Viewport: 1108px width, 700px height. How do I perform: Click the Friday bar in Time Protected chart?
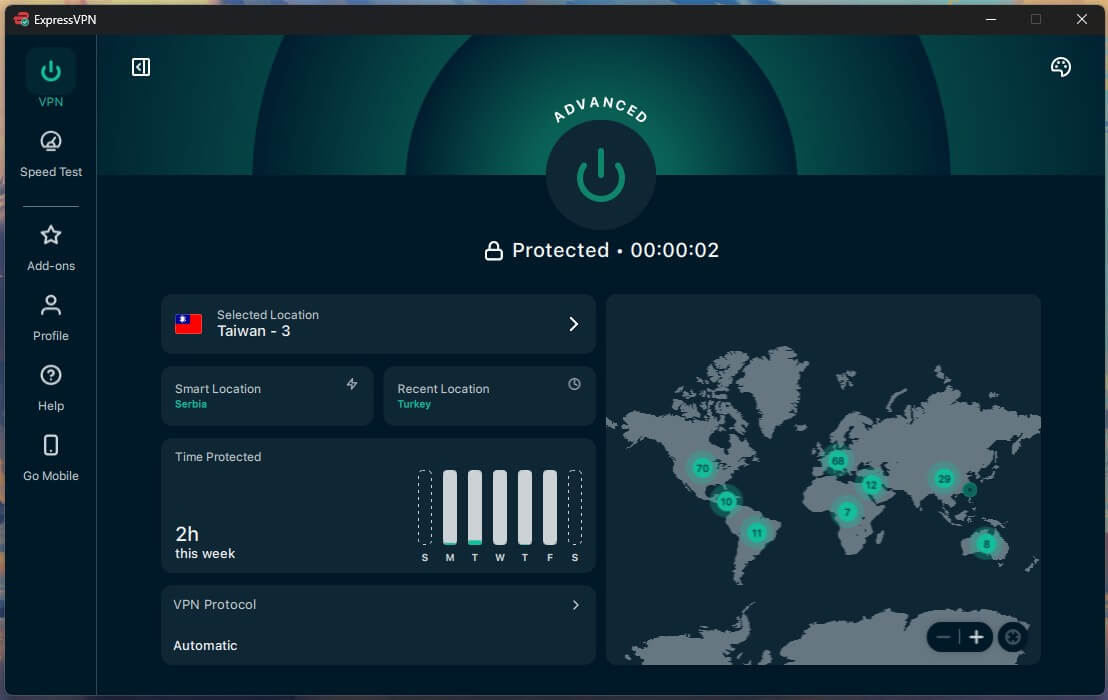click(550, 507)
